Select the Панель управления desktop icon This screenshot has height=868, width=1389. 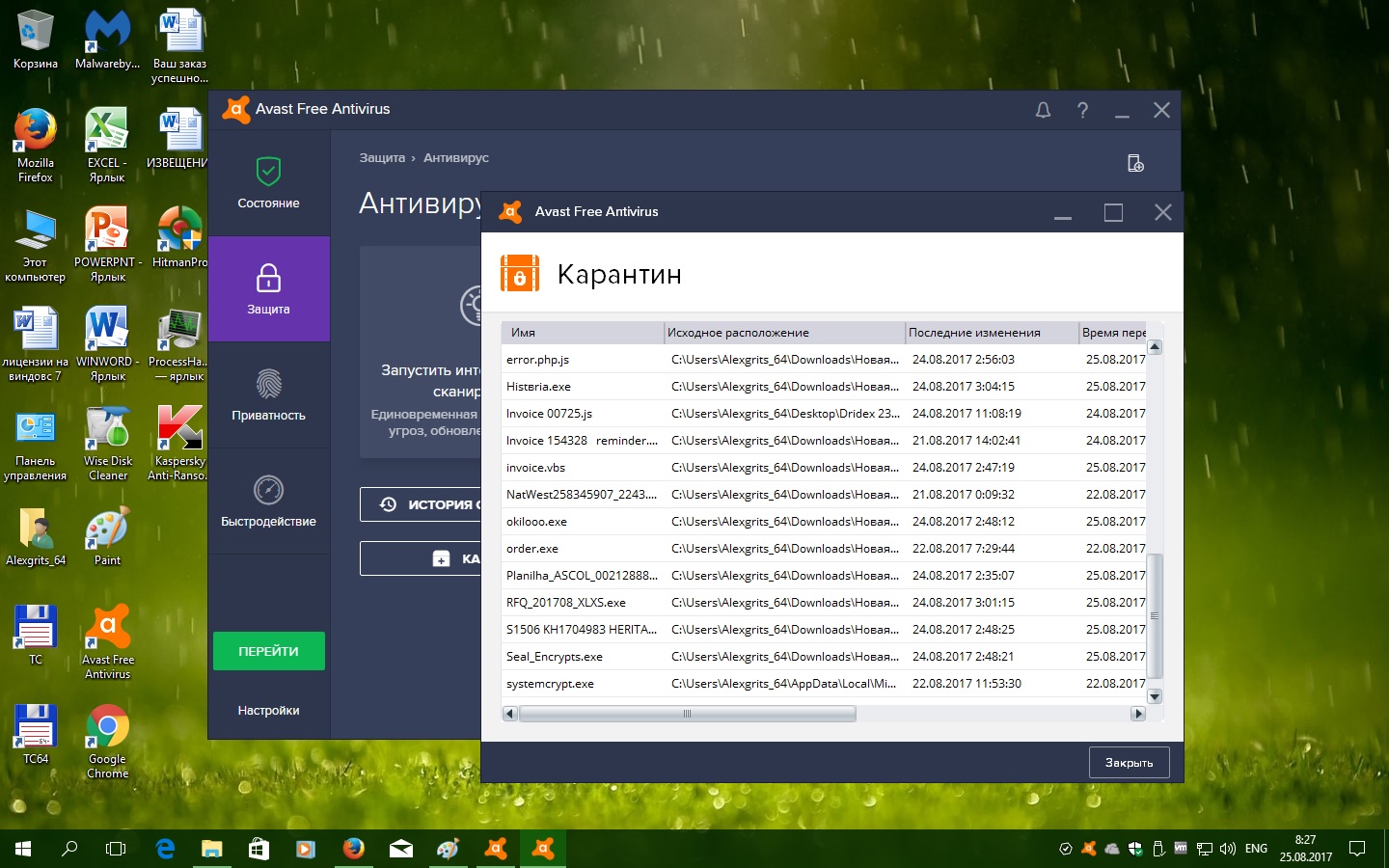point(36,444)
